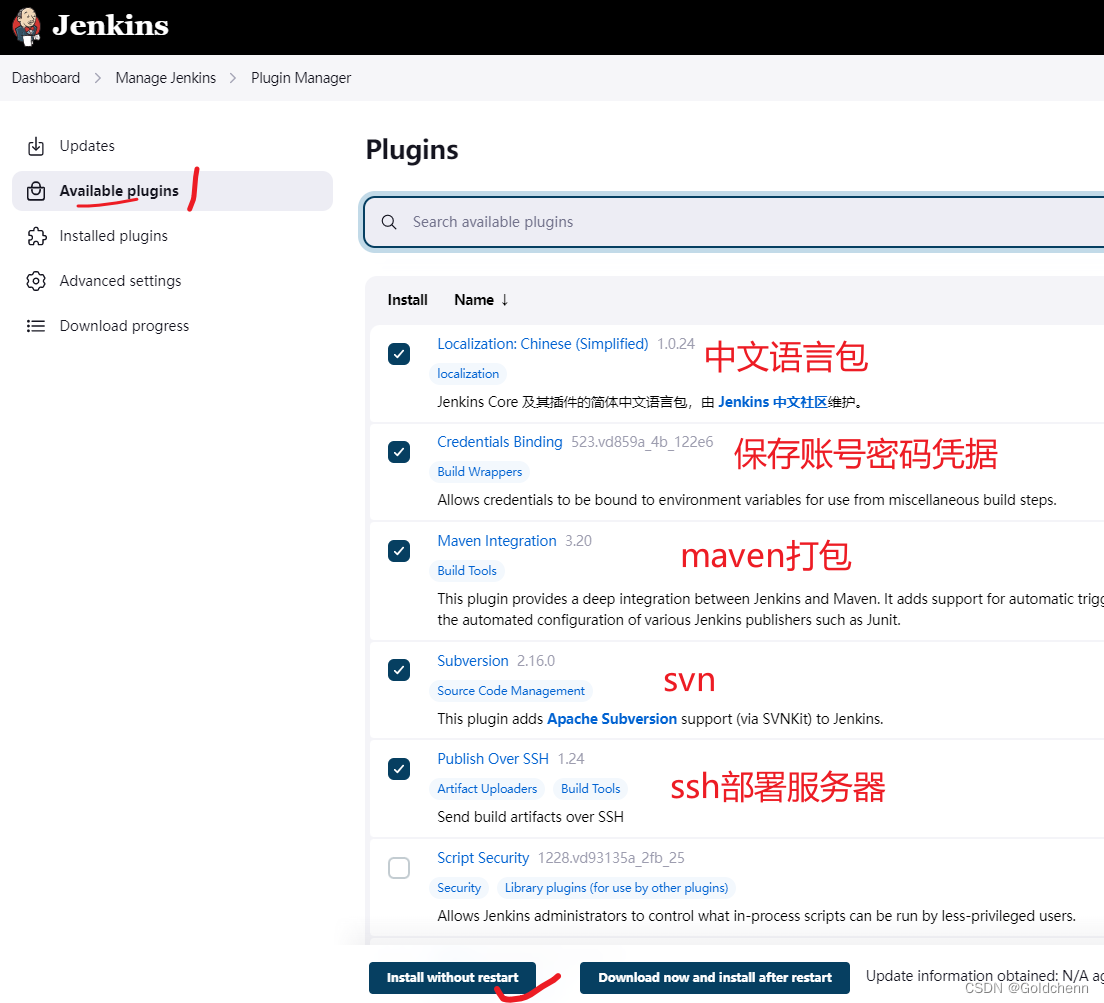
Task: Uncheck the Localization: Chinese (Simplified) plugin
Action: point(399,354)
